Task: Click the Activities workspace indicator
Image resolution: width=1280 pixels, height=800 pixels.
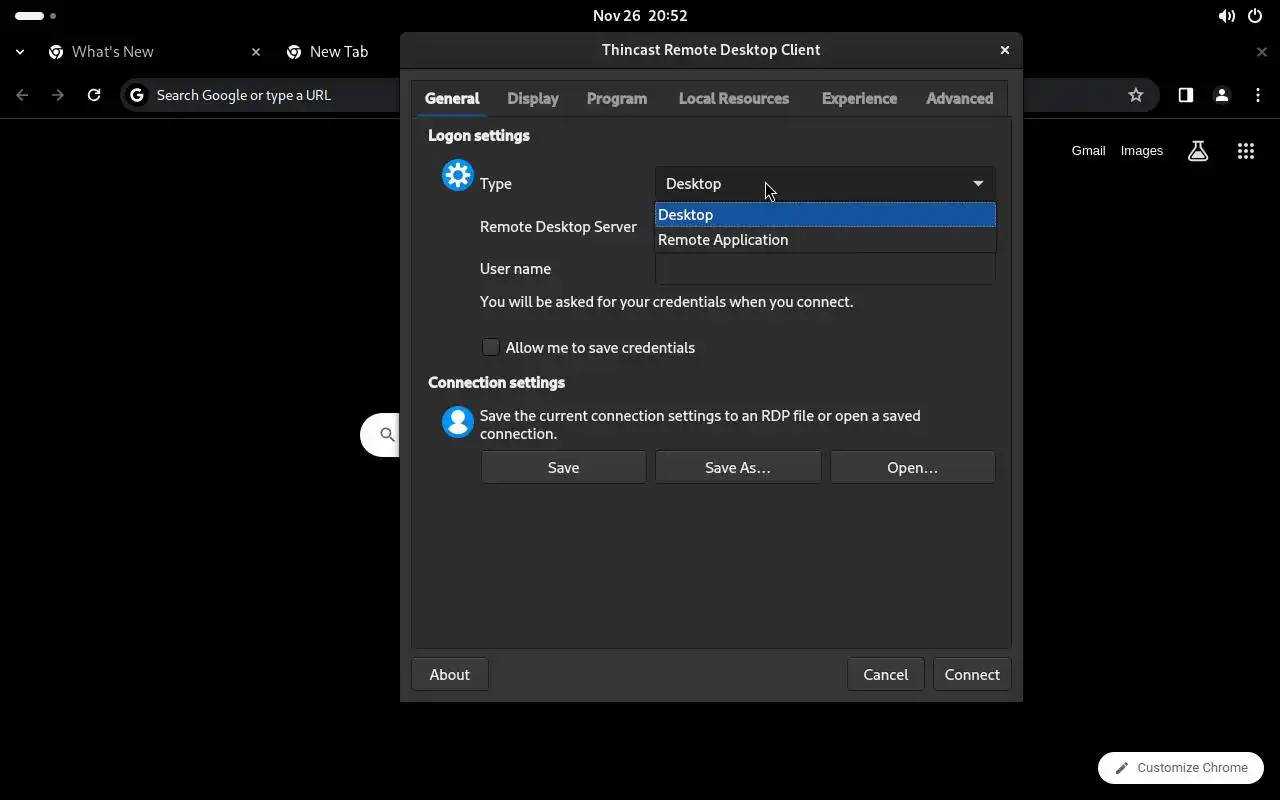Action: [35, 16]
